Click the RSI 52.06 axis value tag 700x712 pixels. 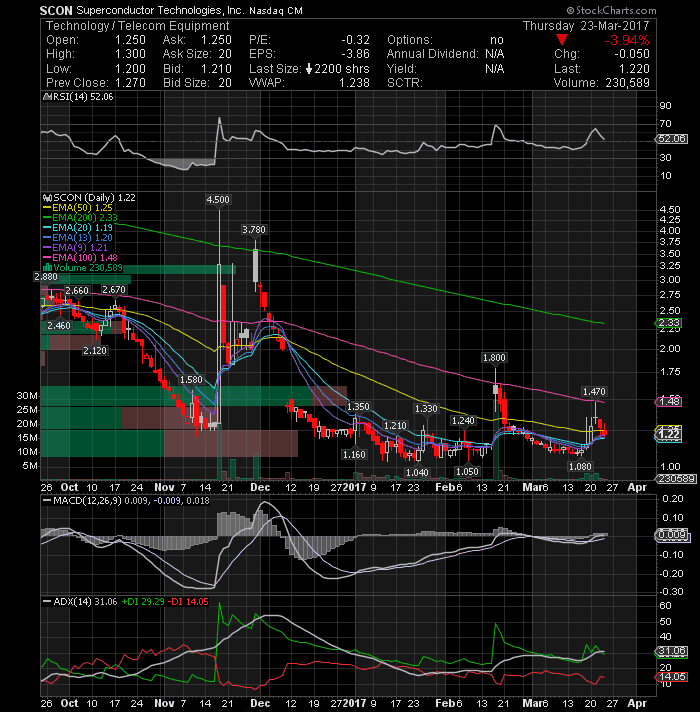[x=671, y=139]
